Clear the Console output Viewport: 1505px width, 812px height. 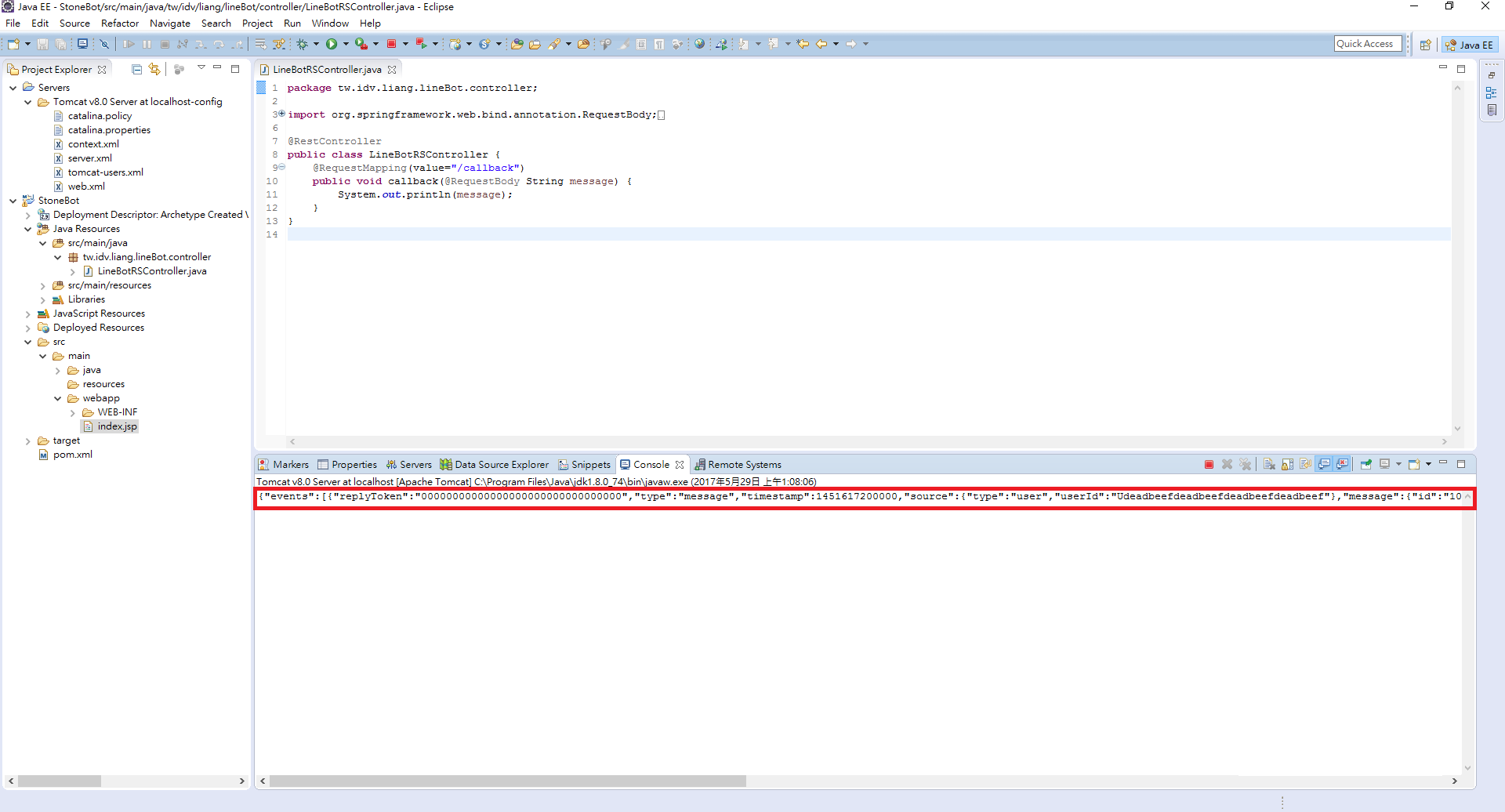1269,465
